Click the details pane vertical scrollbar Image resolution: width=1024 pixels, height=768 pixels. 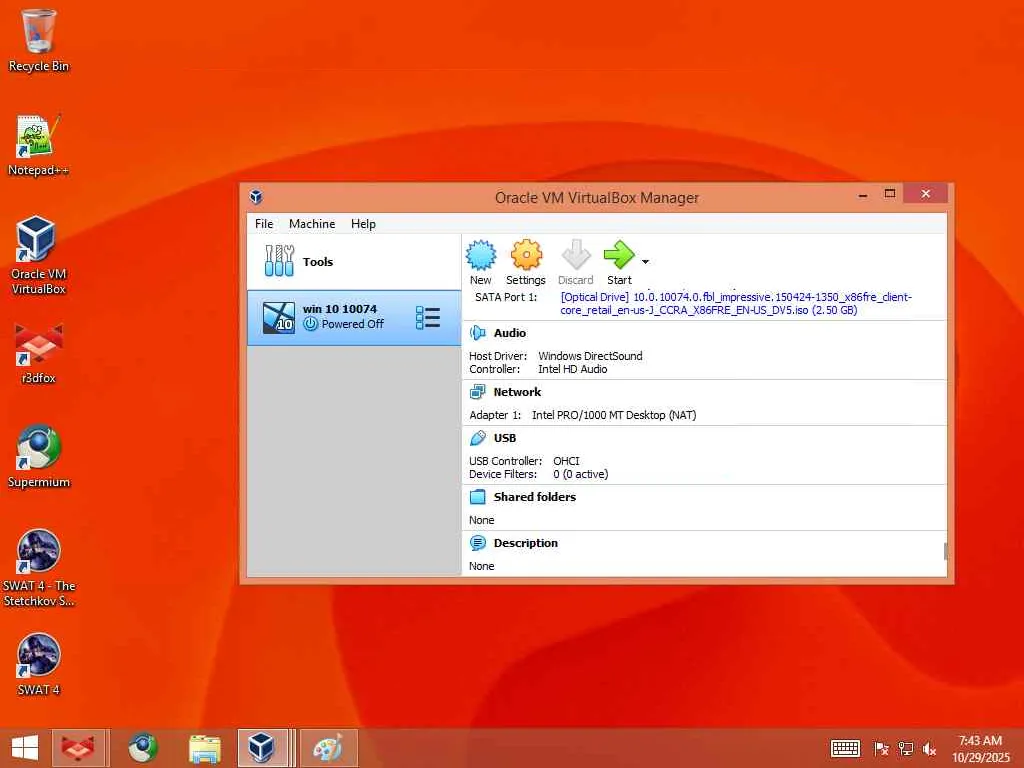pos(945,551)
